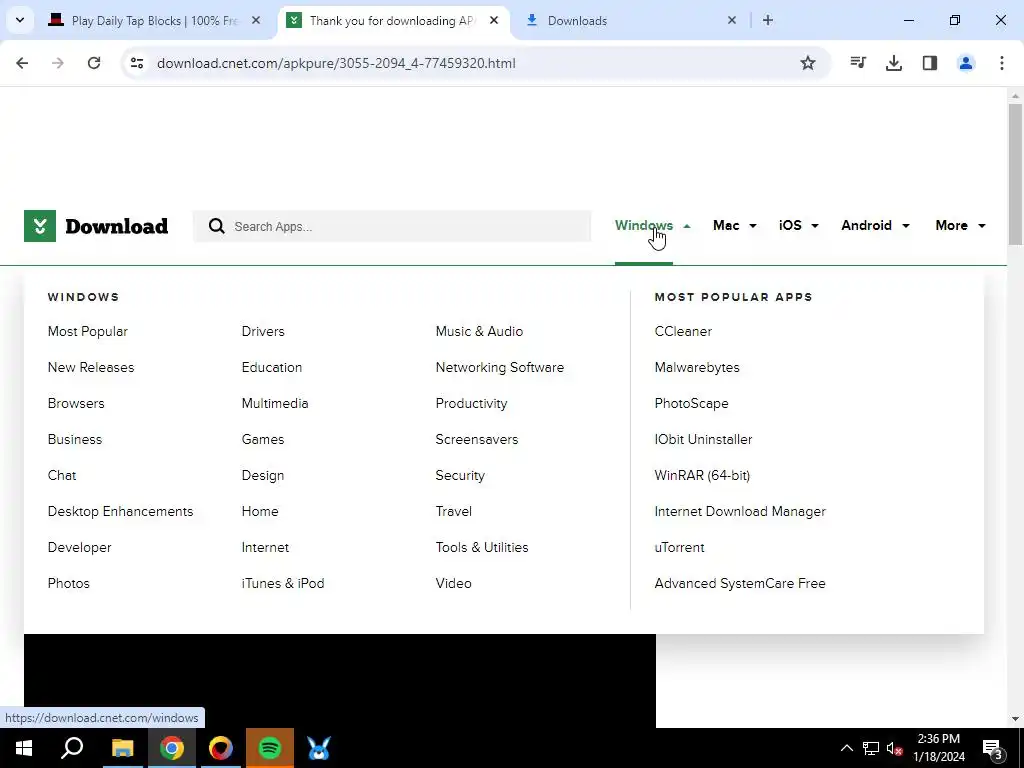The height and width of the screenshot is (768, 1024).
Task: Close the Play Daily Tap Blocks tab
Action: click(x=256, y=20)
